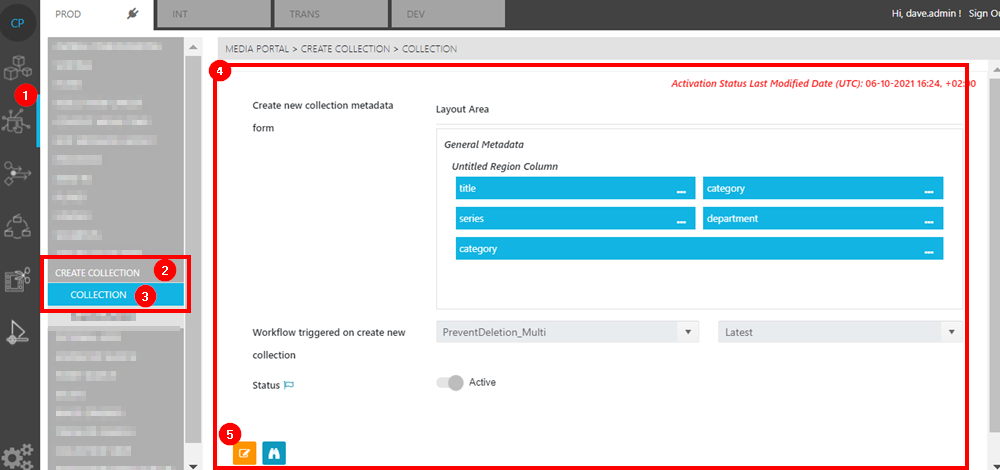Open the cubes module icon in sidebar
The height and width of the screenshot is (470, 1000).
[x=18, y=70]
